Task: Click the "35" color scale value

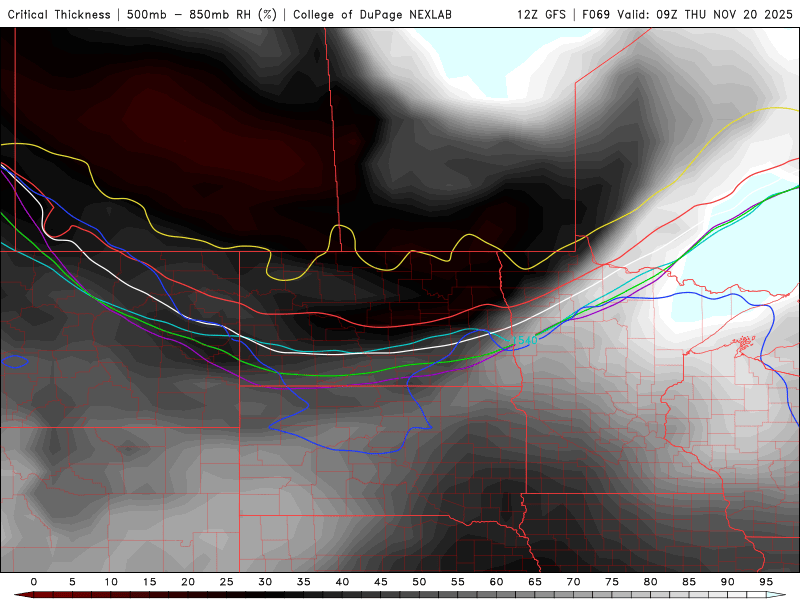Action: click(304, 582)
